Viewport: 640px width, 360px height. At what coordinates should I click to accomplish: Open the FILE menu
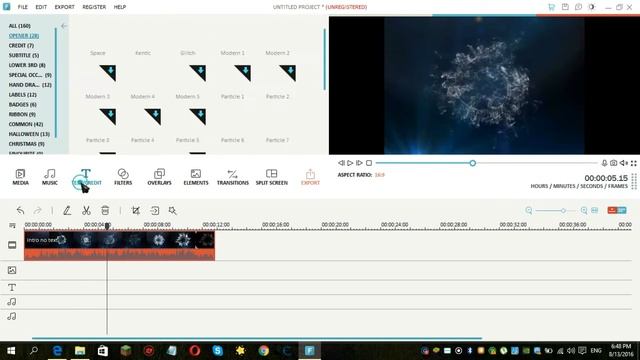pos(22,7)
